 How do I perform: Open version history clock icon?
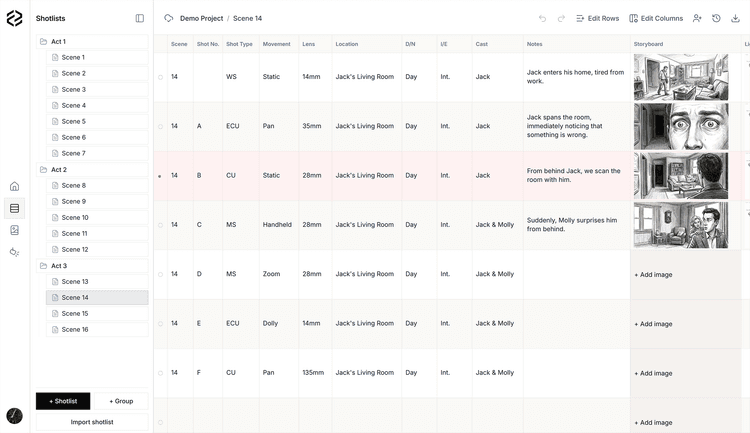click(716, 18)
